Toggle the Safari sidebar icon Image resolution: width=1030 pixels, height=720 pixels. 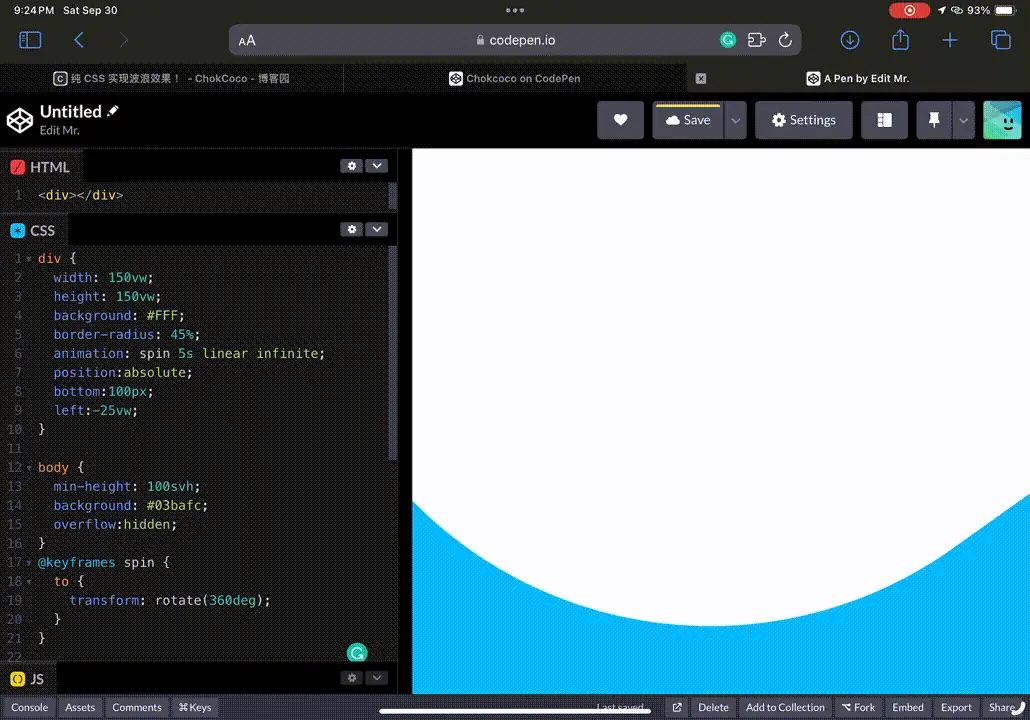tap(30, 40)
